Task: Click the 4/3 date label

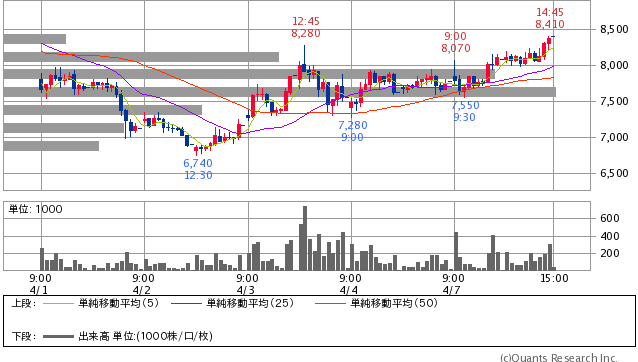Action: (246, 290)
